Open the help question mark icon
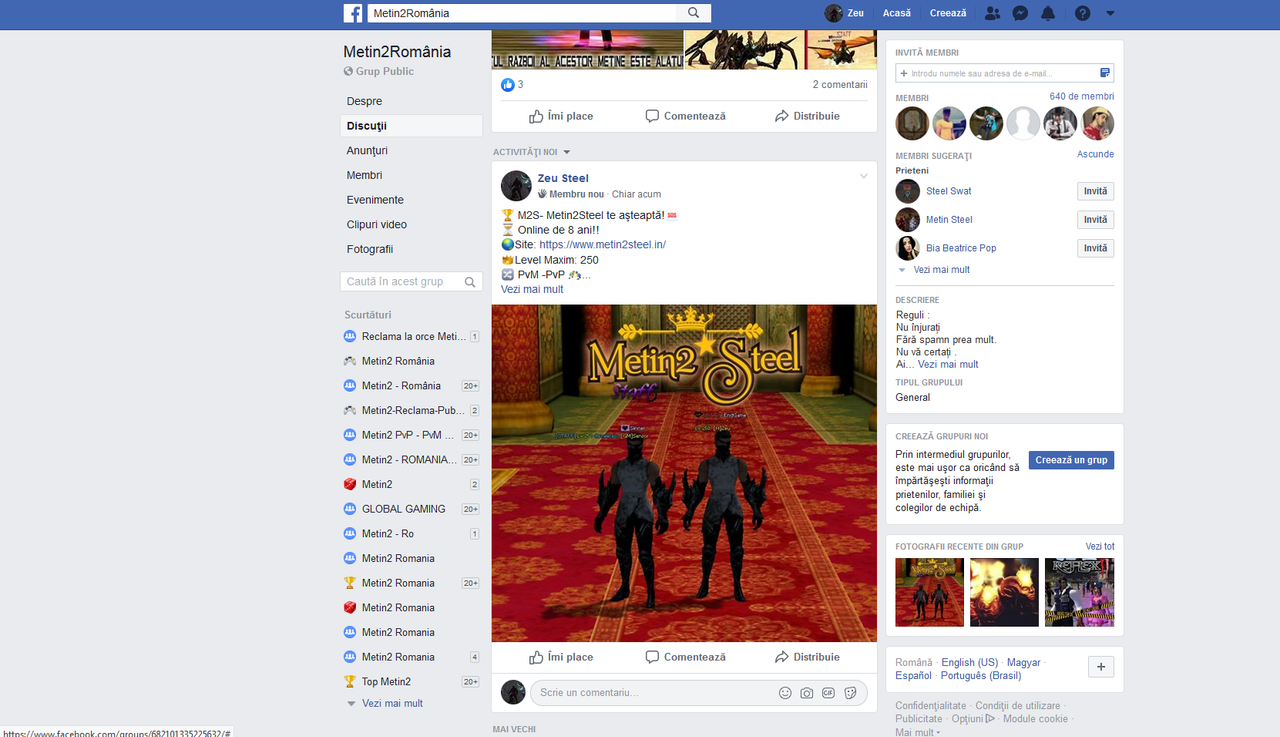This screenshot has width=1280, height=737. 1082,13
